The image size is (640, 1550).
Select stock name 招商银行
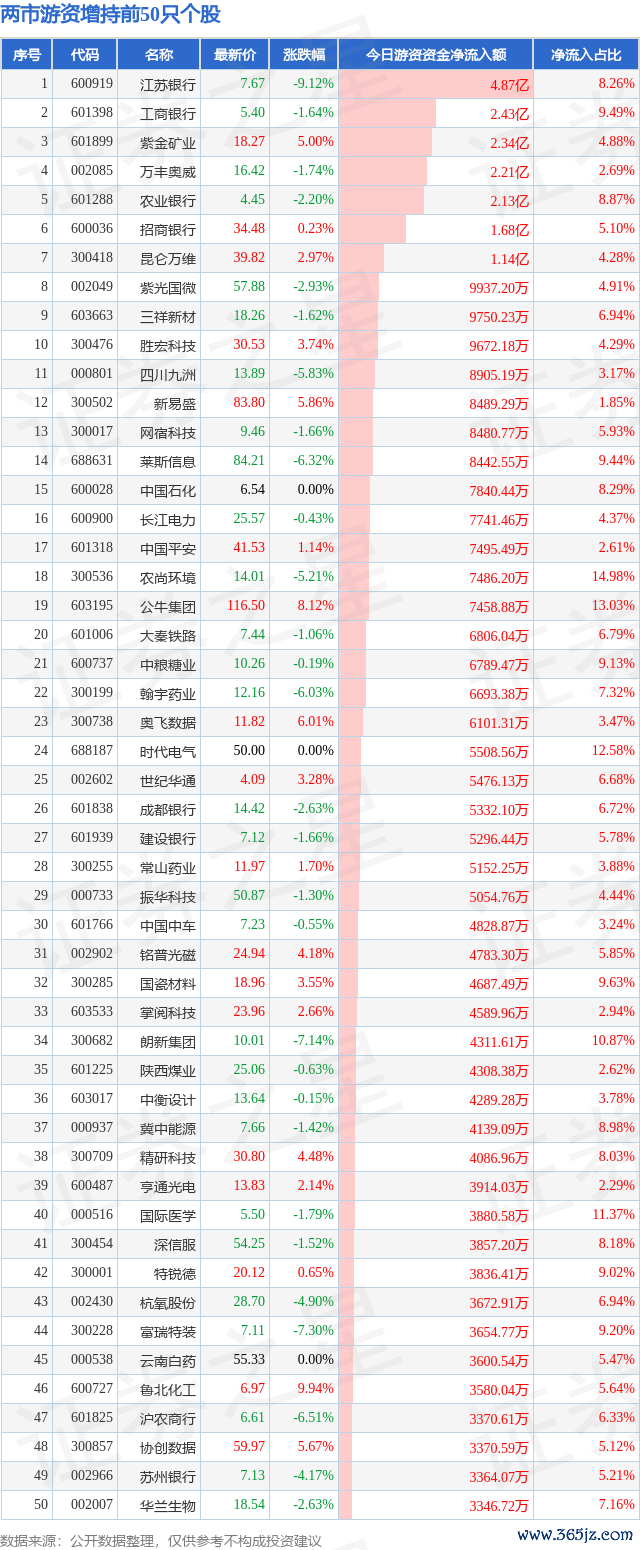point(169,230)
